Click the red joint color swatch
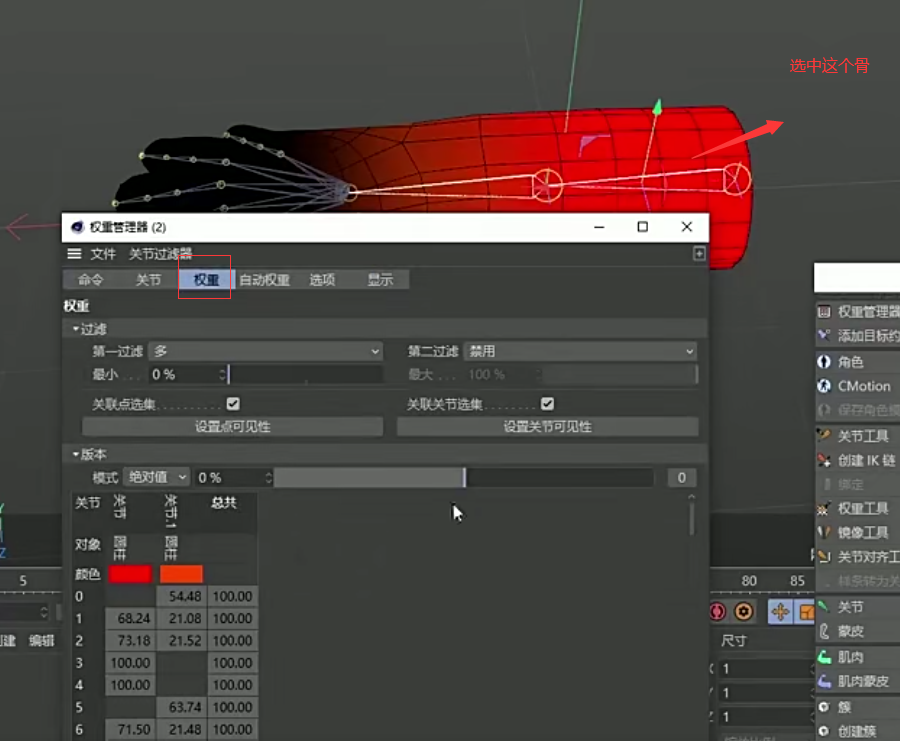The width and height of the screenshot is (900, 741). (x=130, y=574)
